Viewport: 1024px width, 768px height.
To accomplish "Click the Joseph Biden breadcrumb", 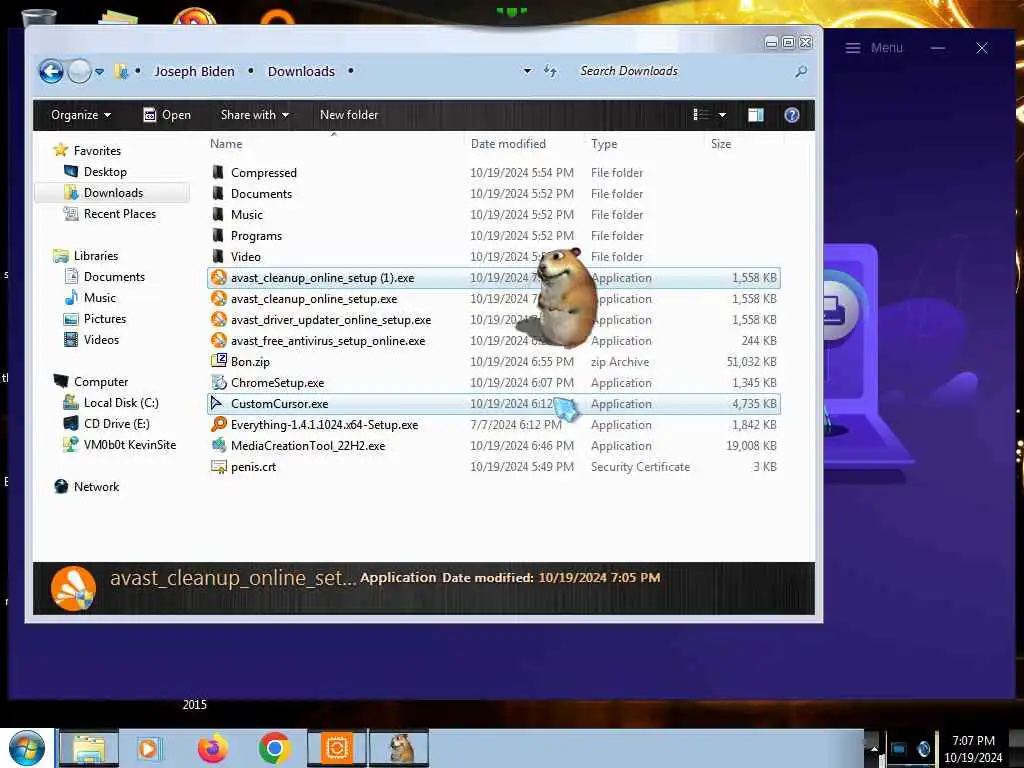I will pyautogui.click(x=194, y=71).
